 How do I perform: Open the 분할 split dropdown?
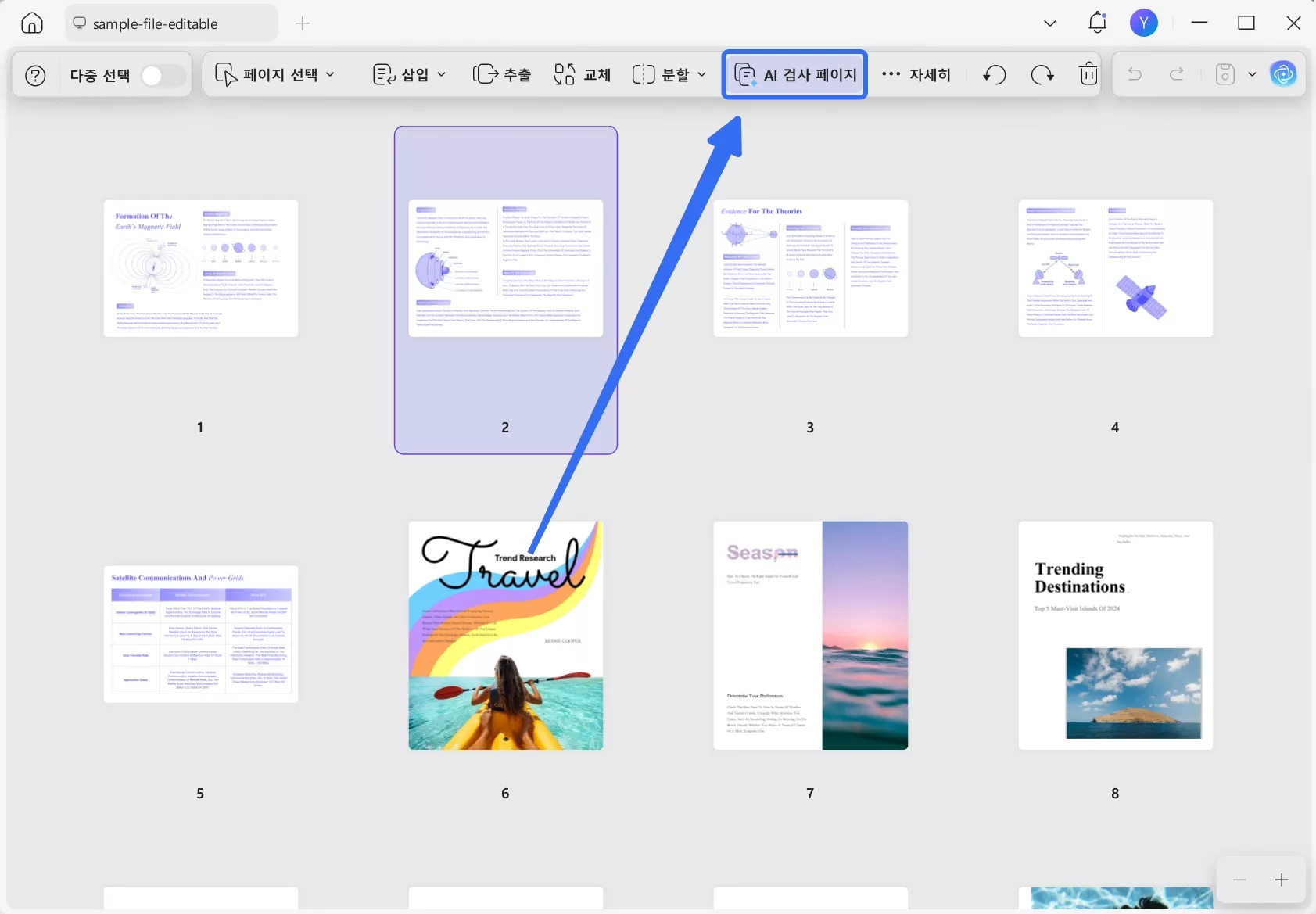669,74
